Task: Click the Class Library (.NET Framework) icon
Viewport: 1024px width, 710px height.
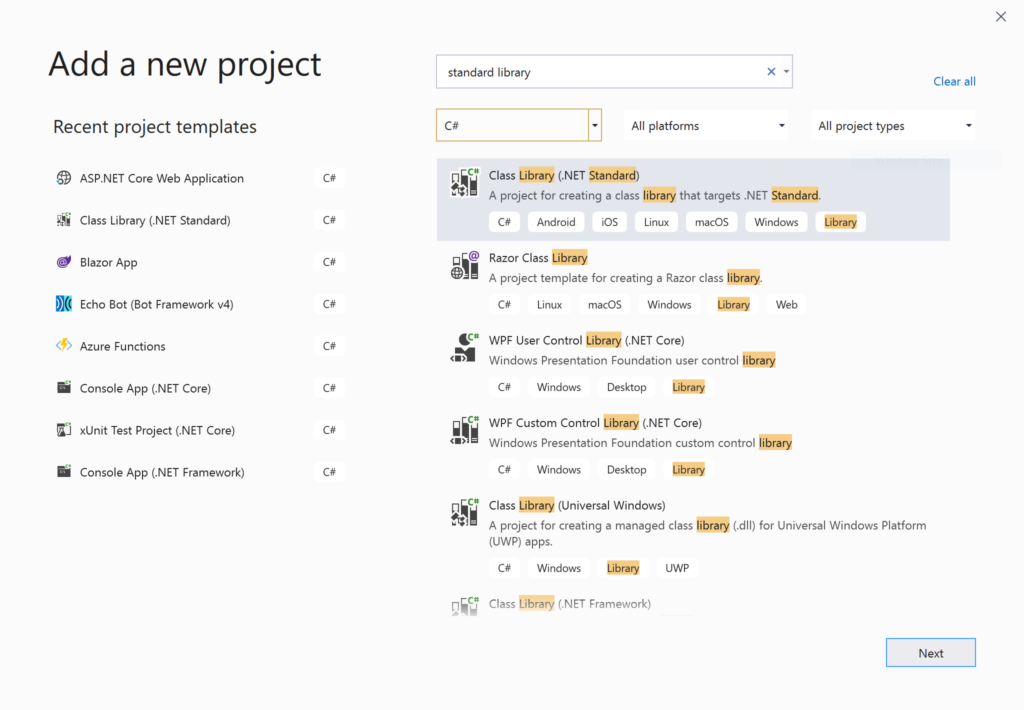Action: point(464,605)
